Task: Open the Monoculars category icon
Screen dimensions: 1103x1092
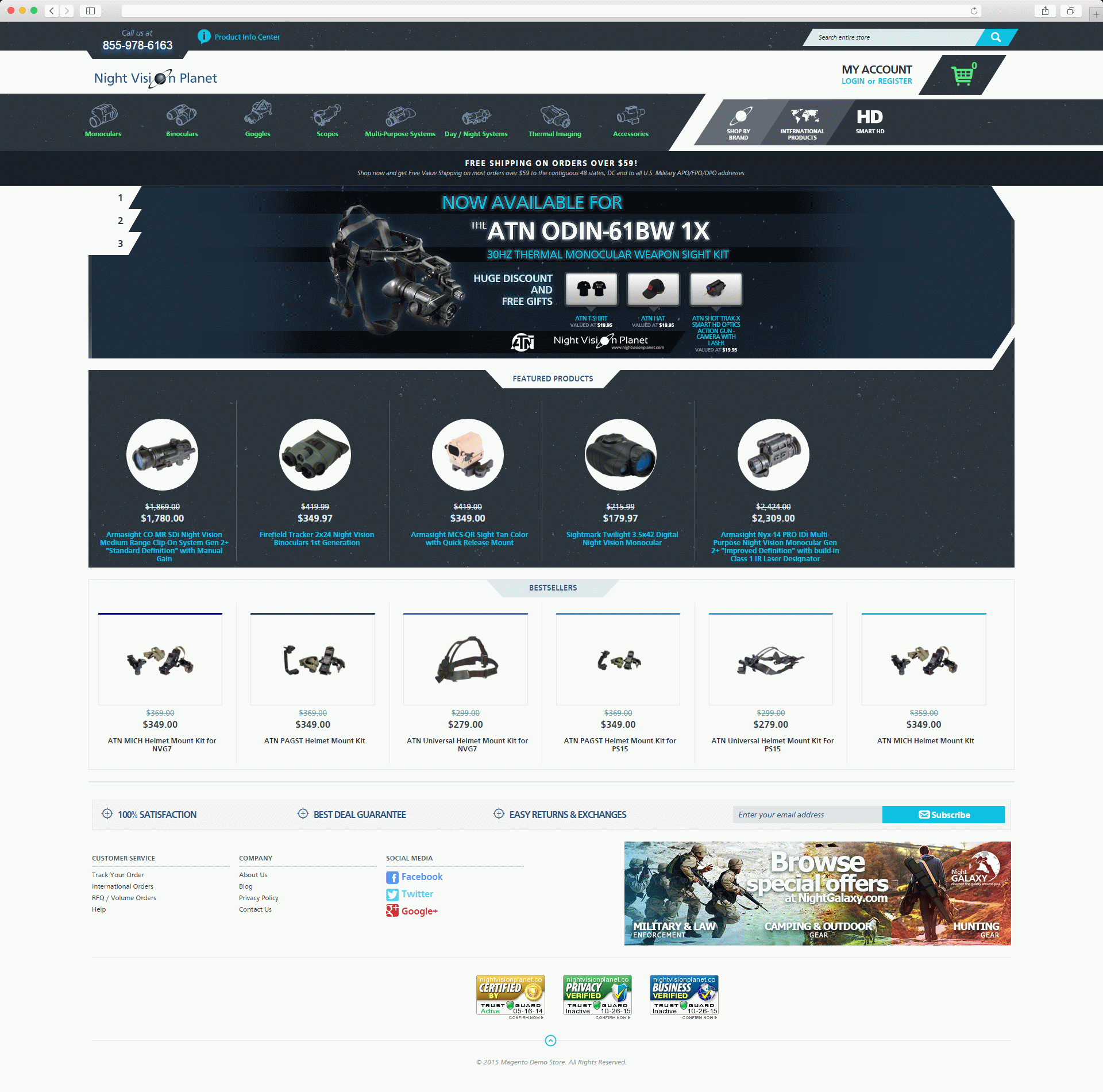Action: coord(103,115)
